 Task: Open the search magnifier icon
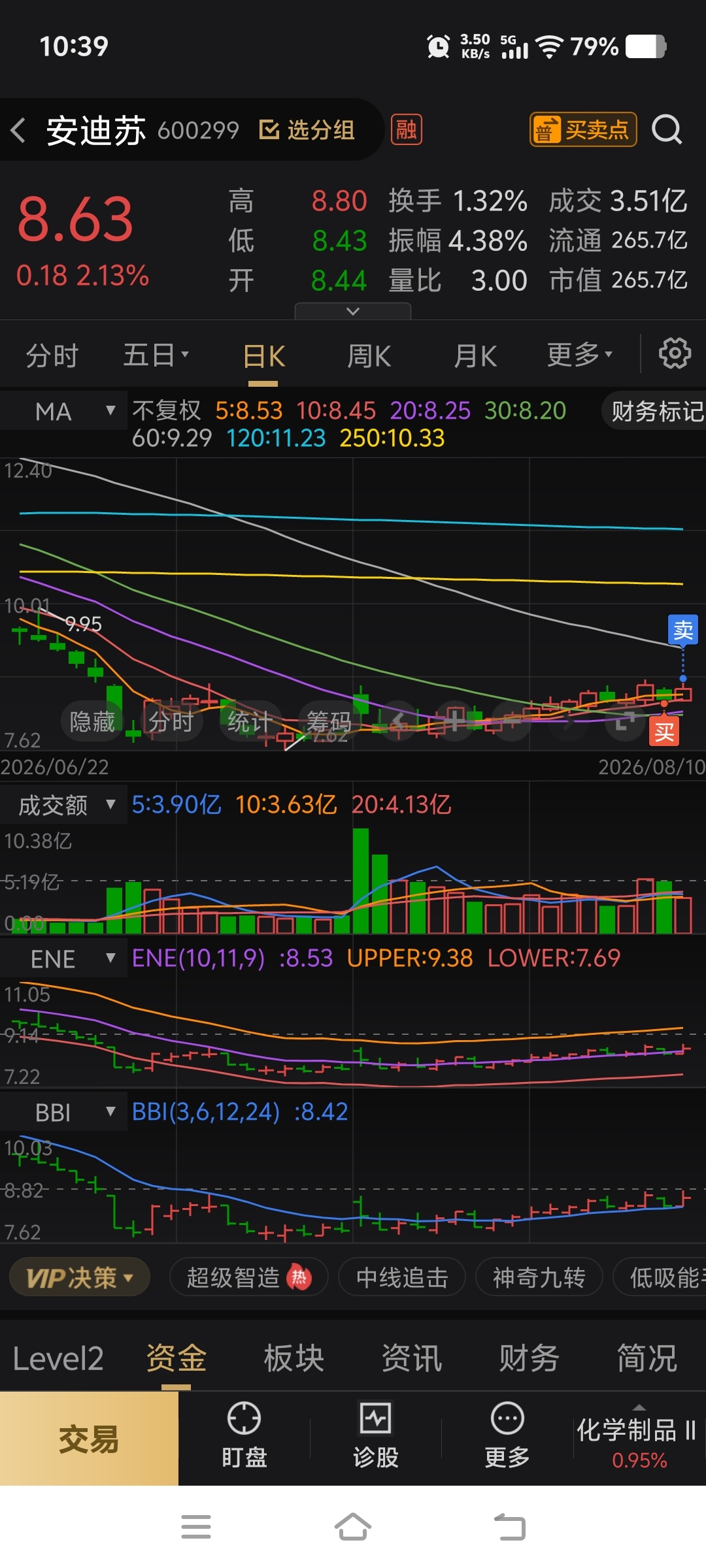(667, 129)
